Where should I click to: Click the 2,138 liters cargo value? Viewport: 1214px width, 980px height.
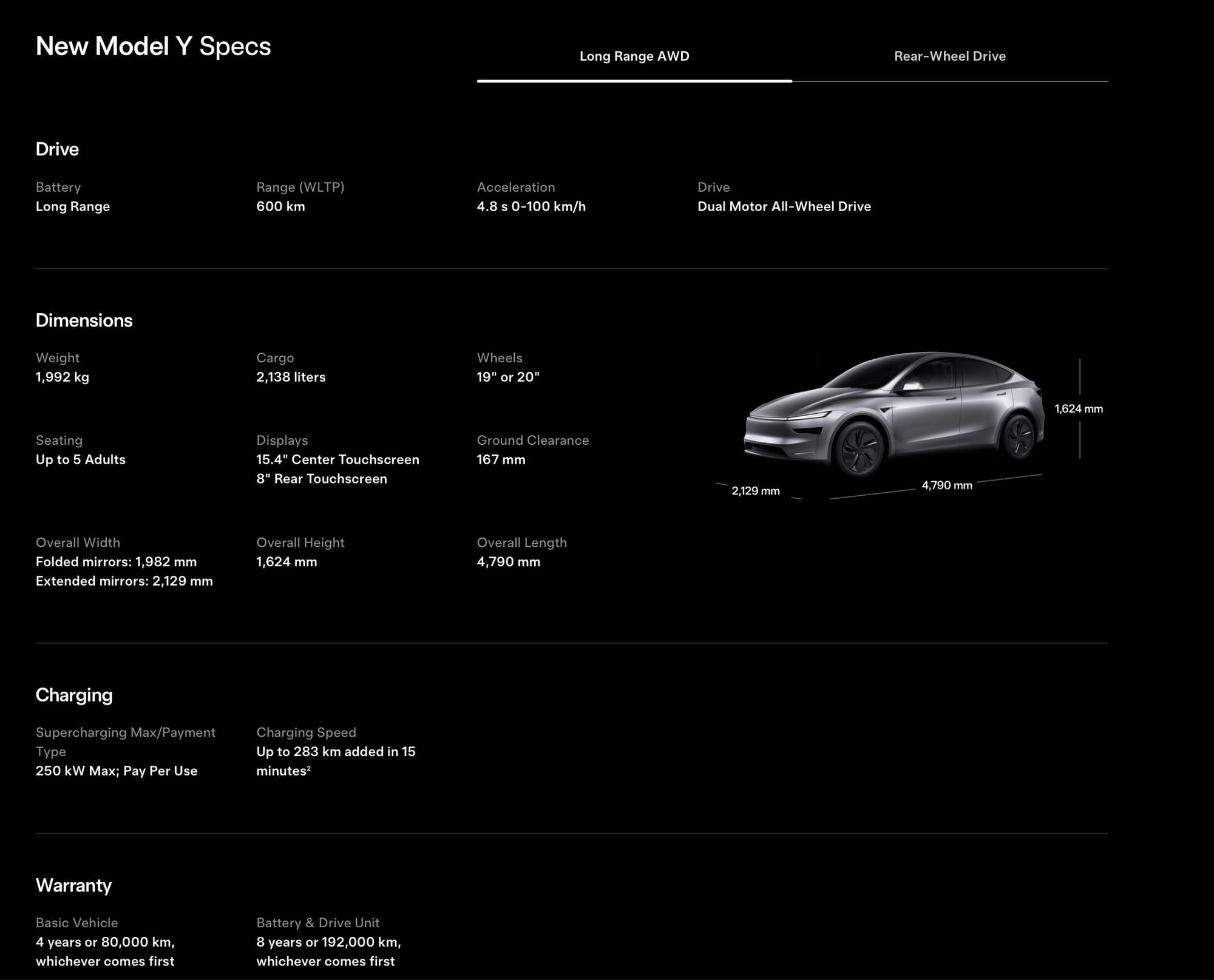tap(291, 377)
